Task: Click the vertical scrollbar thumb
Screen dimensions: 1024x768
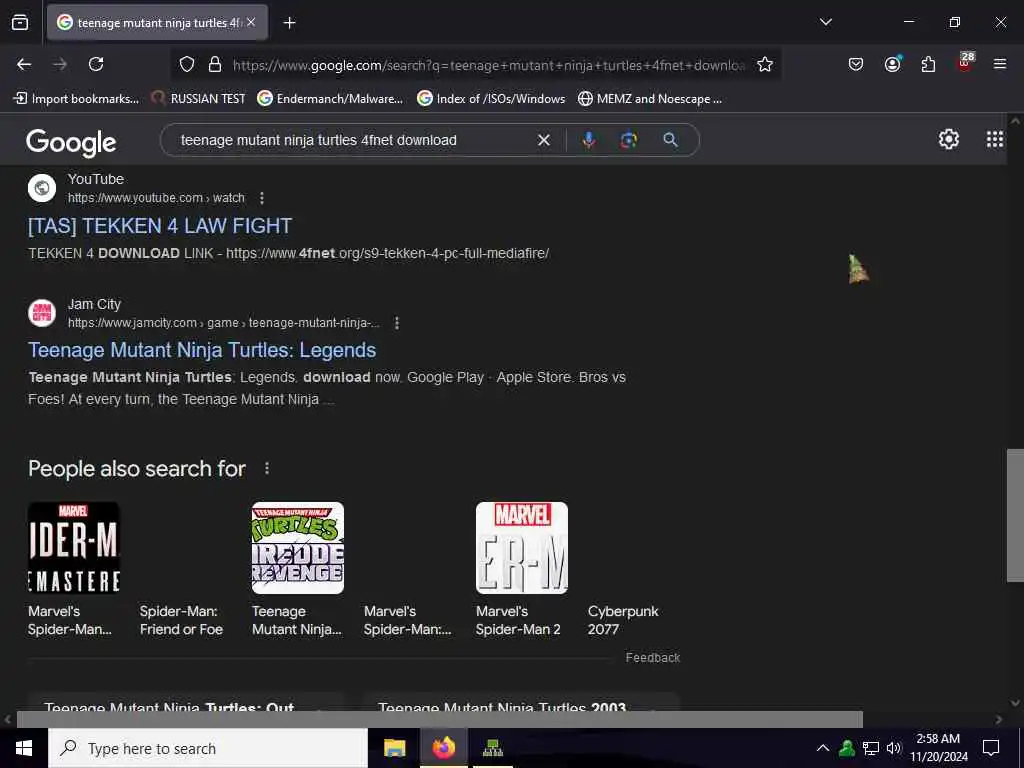Action: click(1015, 515)
